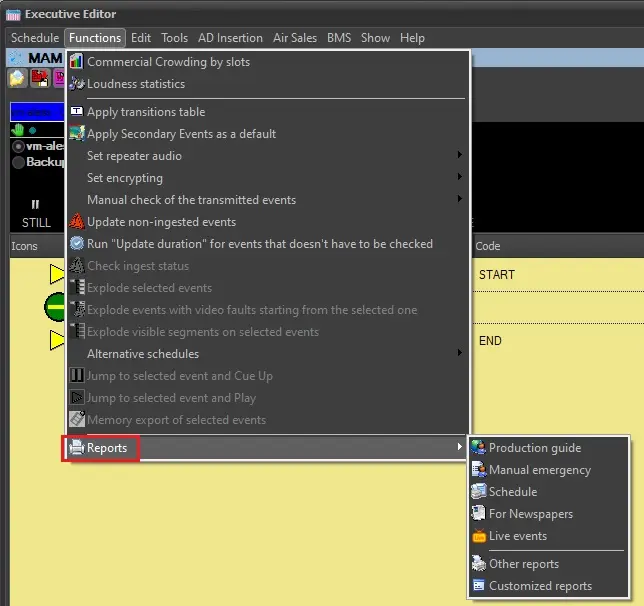
Task: Click the Loudness statistics icon
Action: [76, 84]
